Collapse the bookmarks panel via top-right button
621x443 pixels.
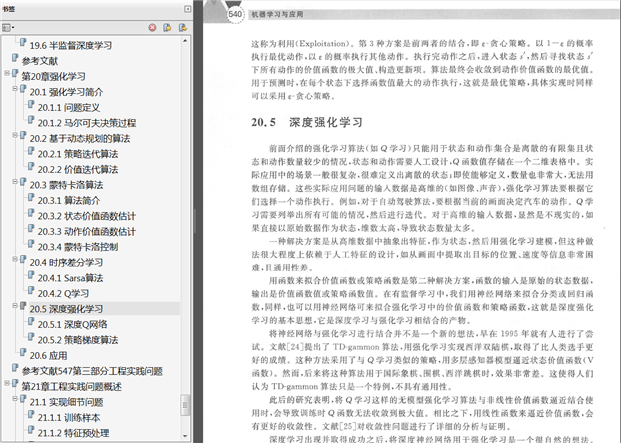188,9
